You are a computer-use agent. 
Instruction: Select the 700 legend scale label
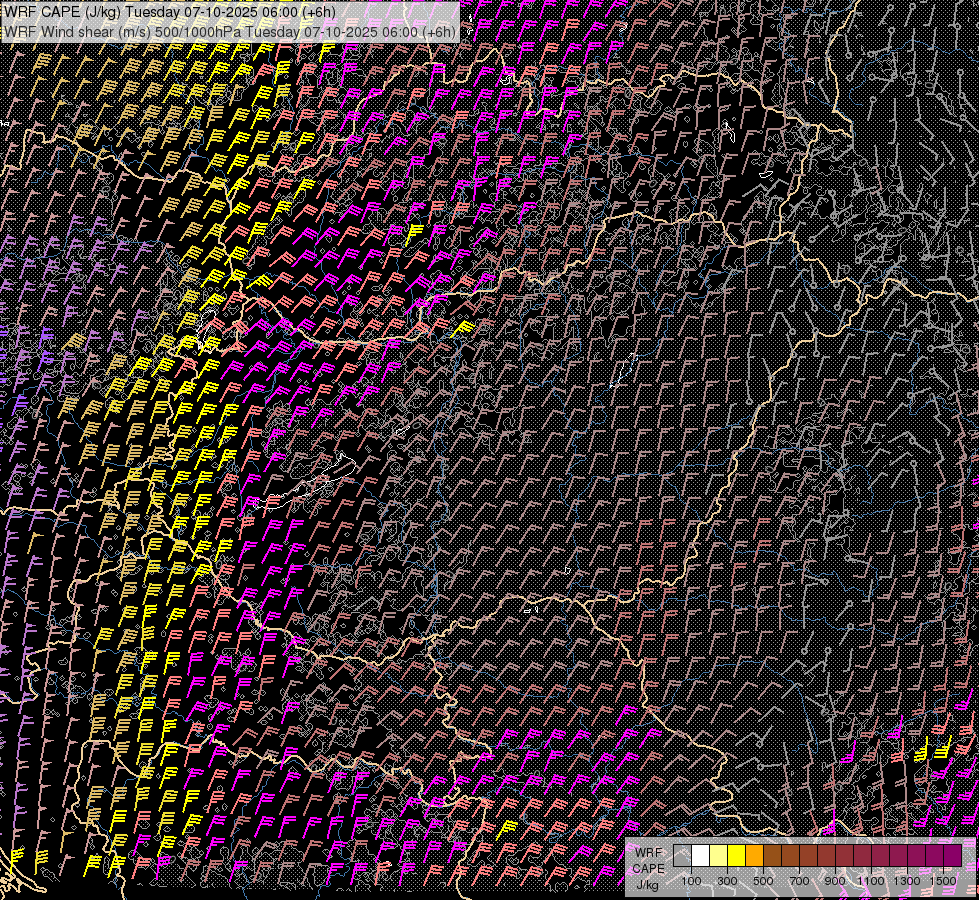799,880
